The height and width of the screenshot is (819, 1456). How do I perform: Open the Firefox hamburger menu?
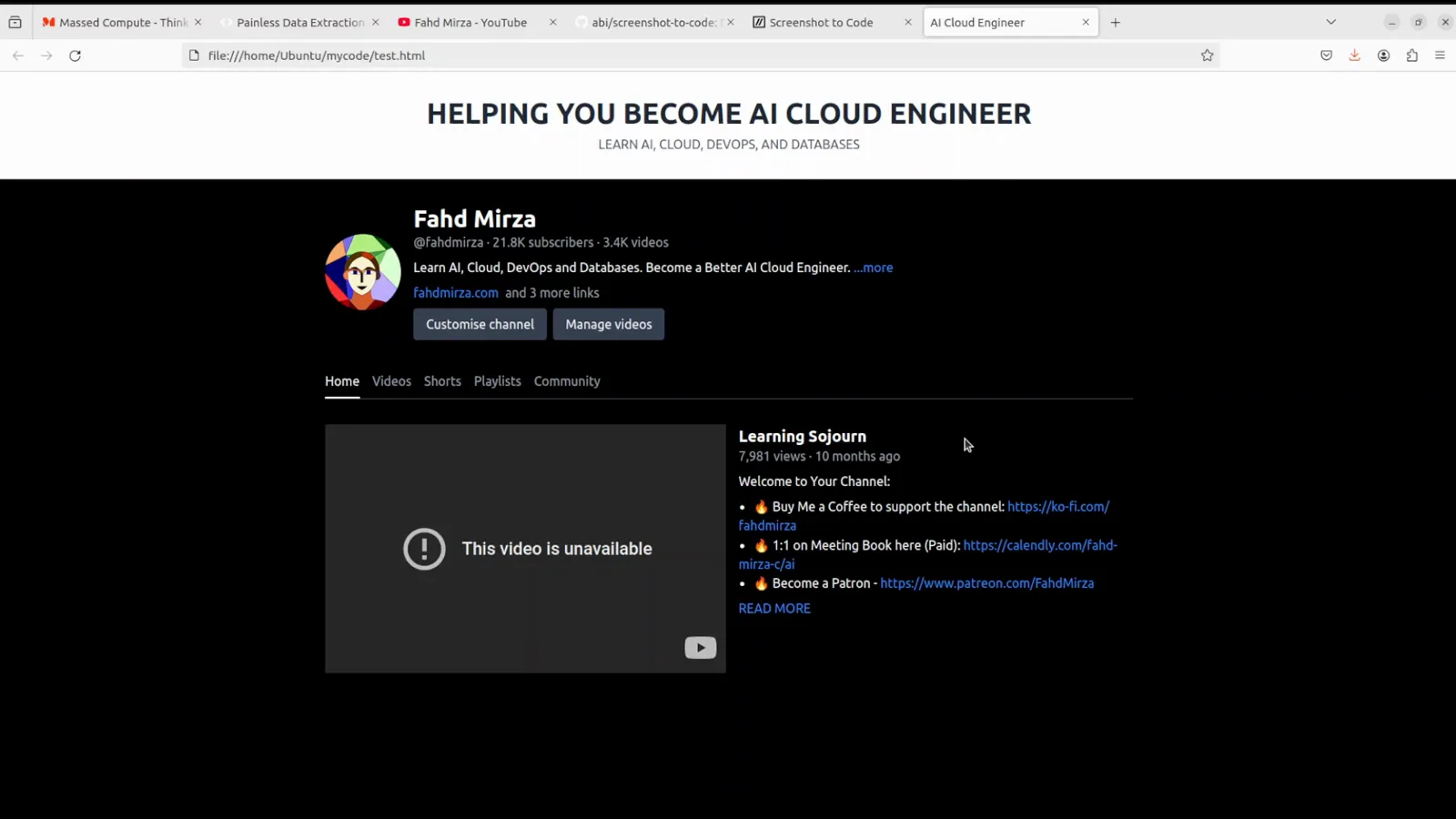coord(1440,56)
